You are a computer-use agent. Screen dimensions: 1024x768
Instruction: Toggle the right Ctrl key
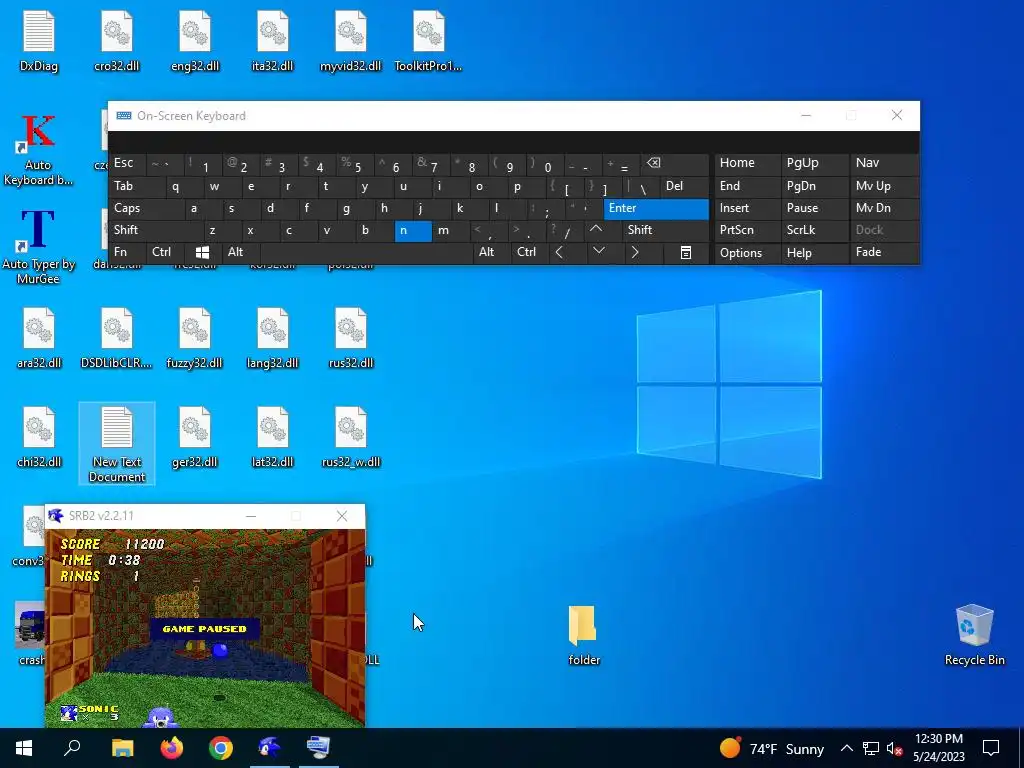coord(530,252)
